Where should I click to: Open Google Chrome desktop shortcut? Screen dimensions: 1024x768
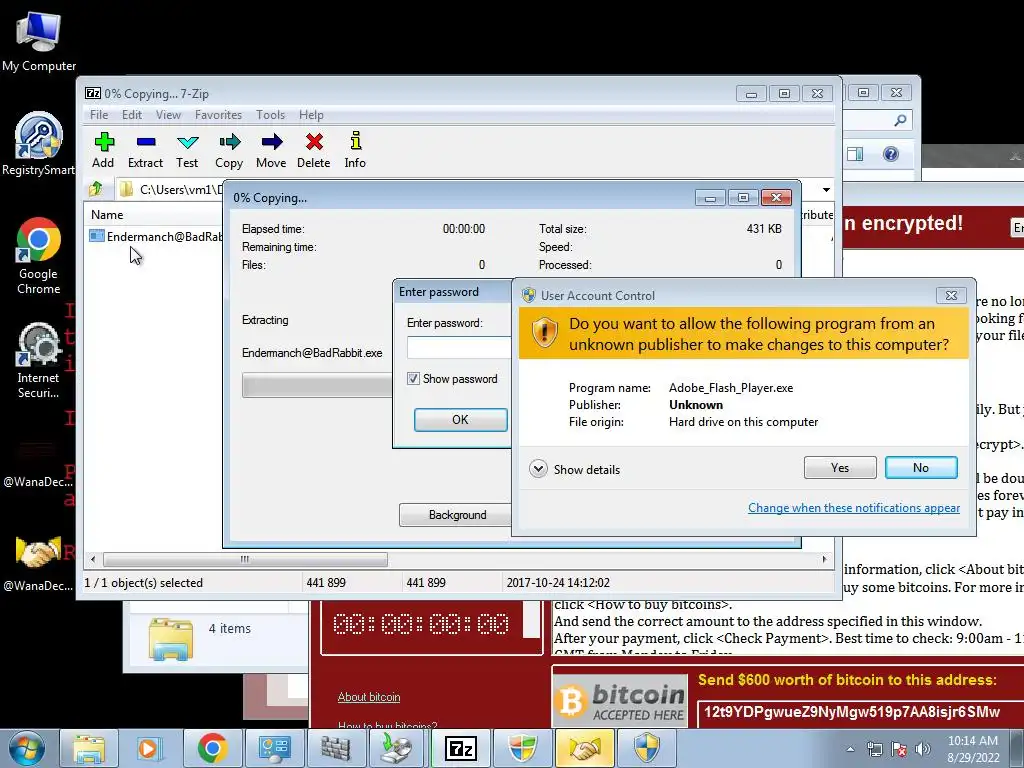(39, 255)
